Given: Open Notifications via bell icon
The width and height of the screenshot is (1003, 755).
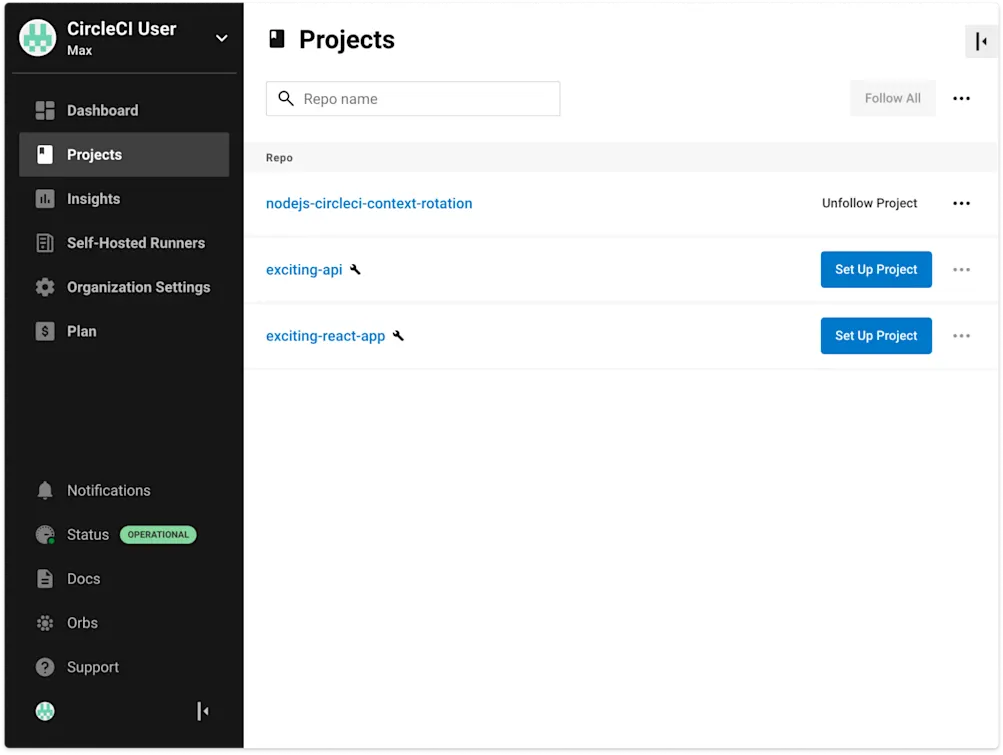Looking at the screenshot, I should (45, 490).
